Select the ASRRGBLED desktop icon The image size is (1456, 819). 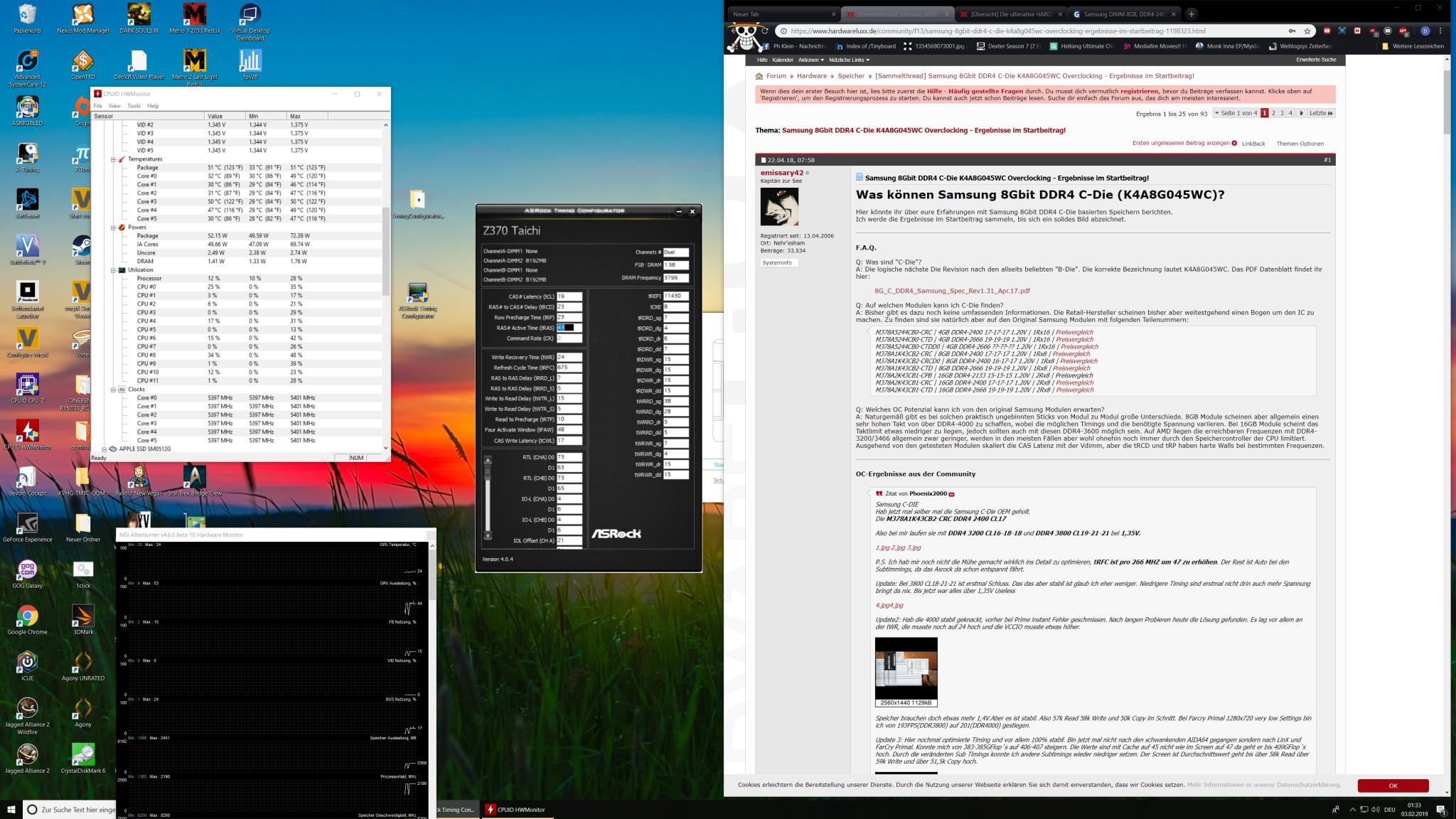pyautogui.click(x=27, y=112)
